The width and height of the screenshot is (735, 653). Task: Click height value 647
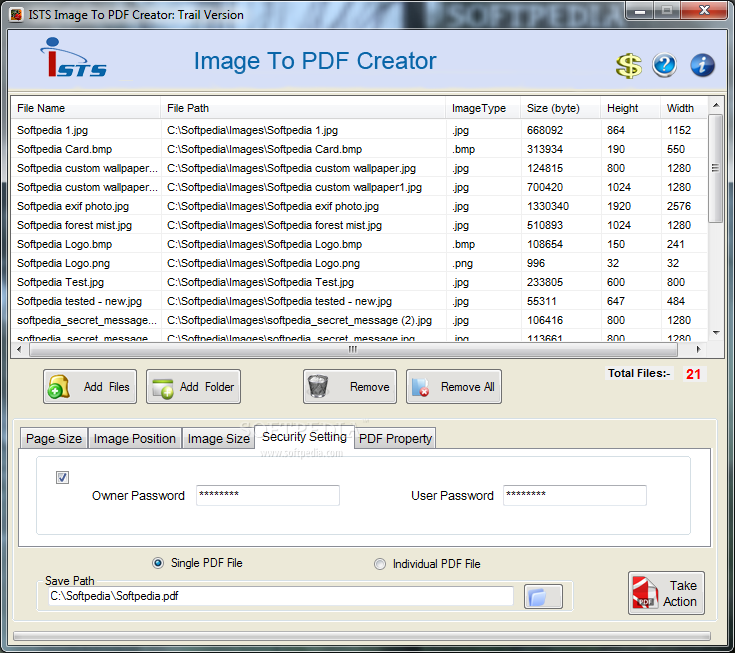click(x=615, y=301)
